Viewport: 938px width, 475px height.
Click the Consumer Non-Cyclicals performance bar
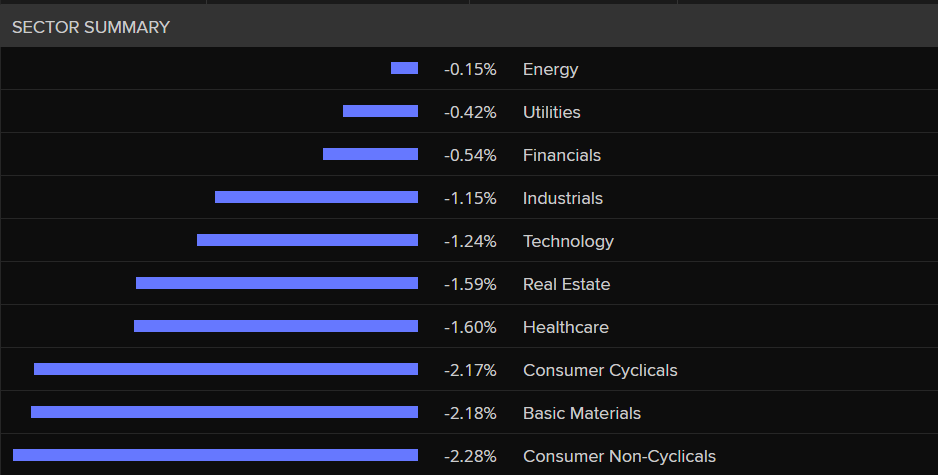click(215, 455)
